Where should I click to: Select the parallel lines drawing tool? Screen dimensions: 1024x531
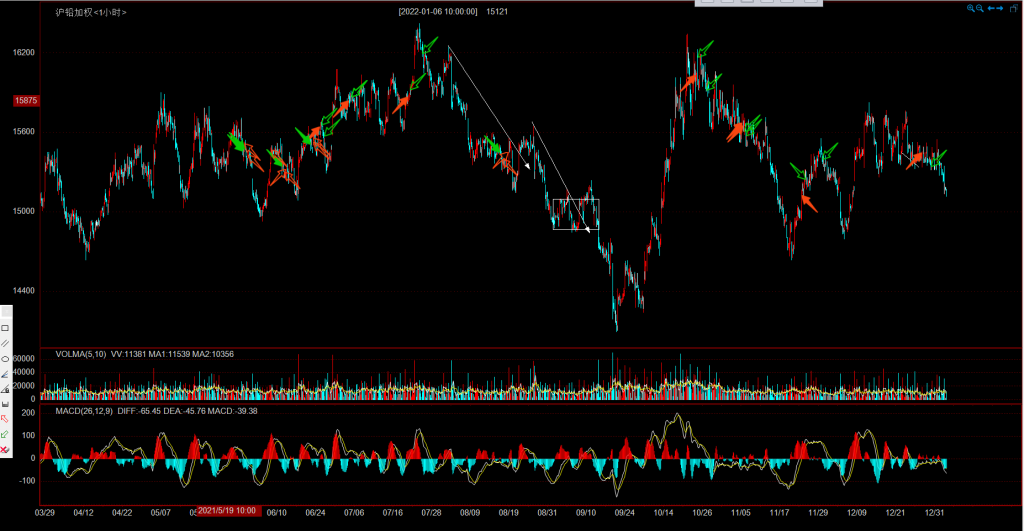click(5, 343)
